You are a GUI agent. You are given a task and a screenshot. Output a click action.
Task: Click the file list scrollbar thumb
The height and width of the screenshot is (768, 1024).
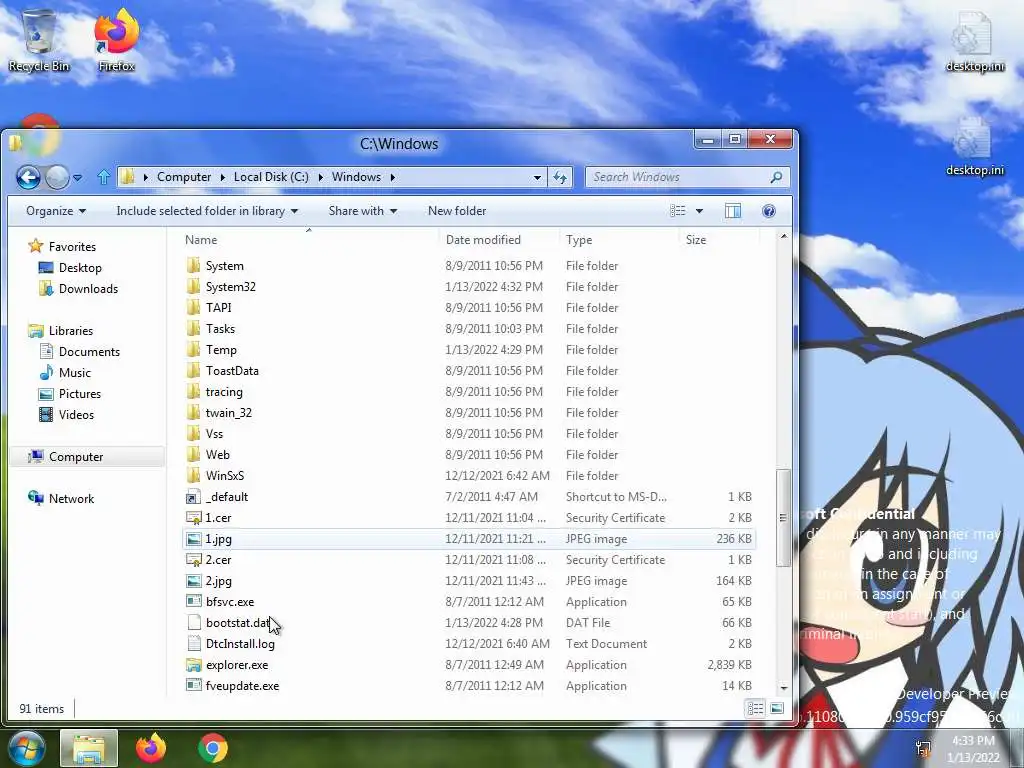tap(783, 518)
